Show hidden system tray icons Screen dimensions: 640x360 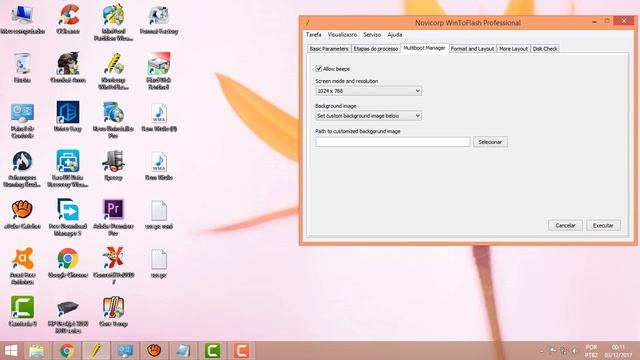(542, 351)
